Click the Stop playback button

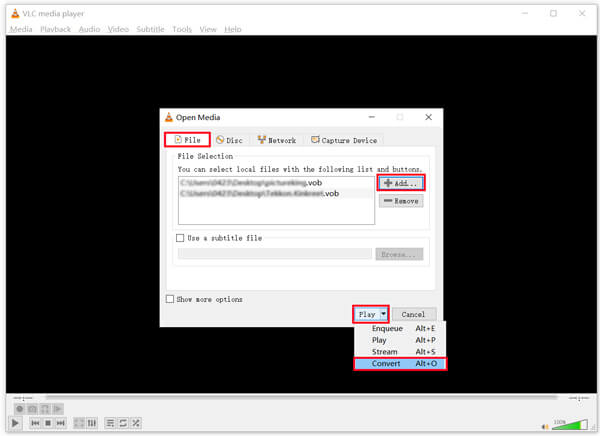coord(48,423)
